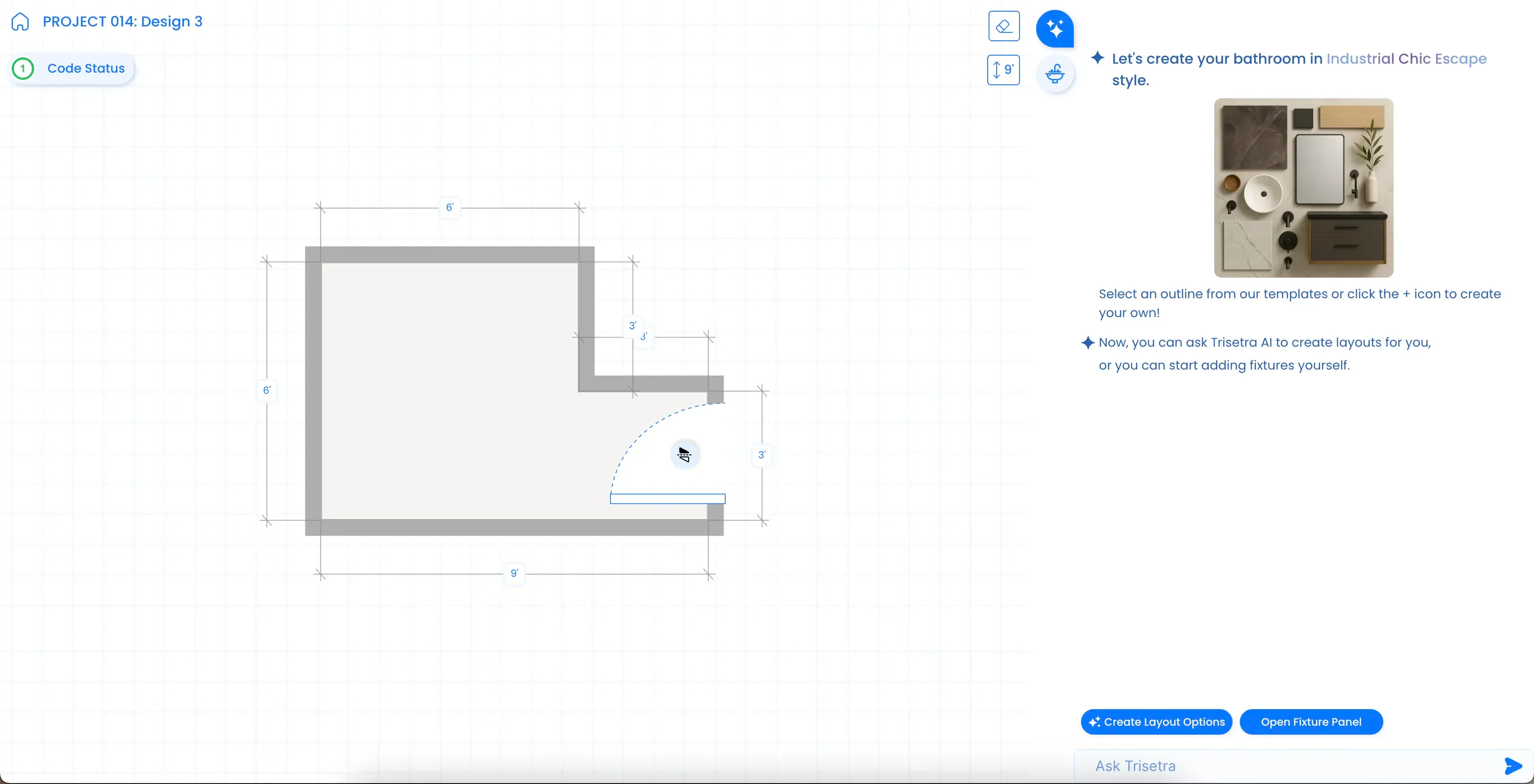Click the home icon next to the project title
The image size is (1534, 784).
[21, 22]
